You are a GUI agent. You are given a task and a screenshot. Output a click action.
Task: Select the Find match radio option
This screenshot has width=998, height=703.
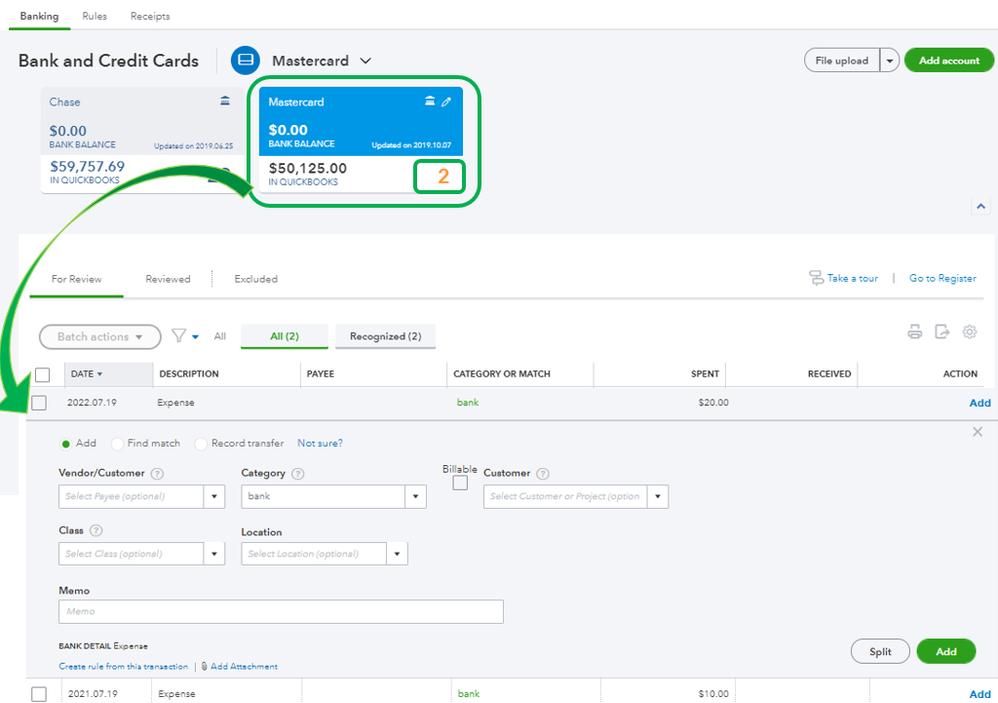coord(117,443)
